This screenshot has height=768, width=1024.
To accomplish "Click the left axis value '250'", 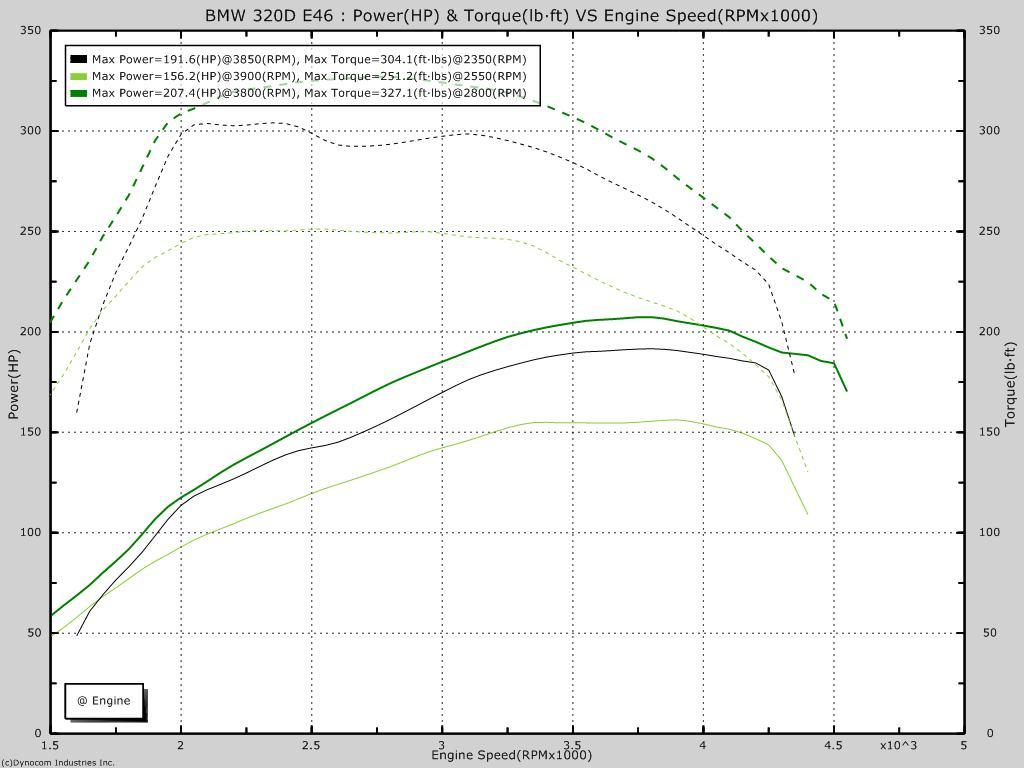I will pos(31,231).
